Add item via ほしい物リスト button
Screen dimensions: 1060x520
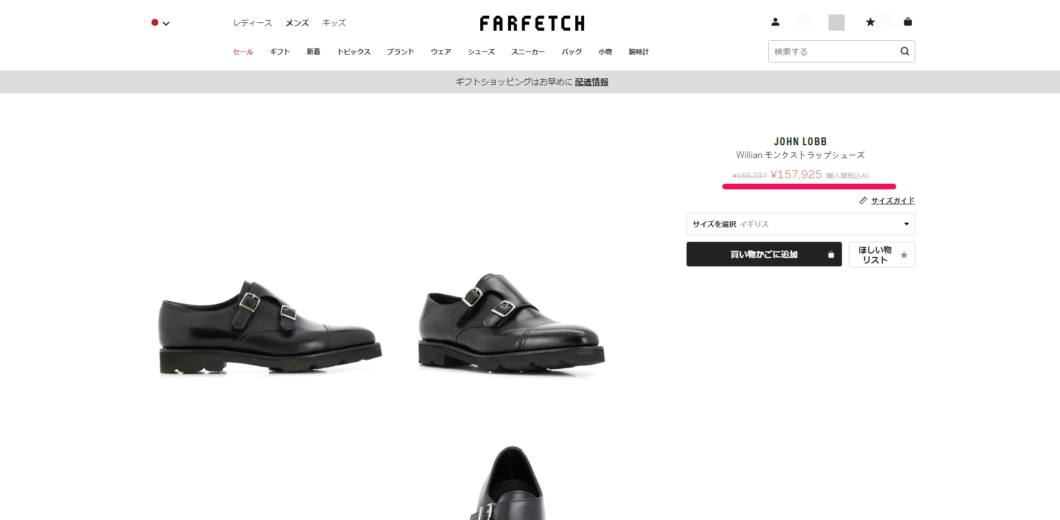pyautogui.click(x=882, y=255)
